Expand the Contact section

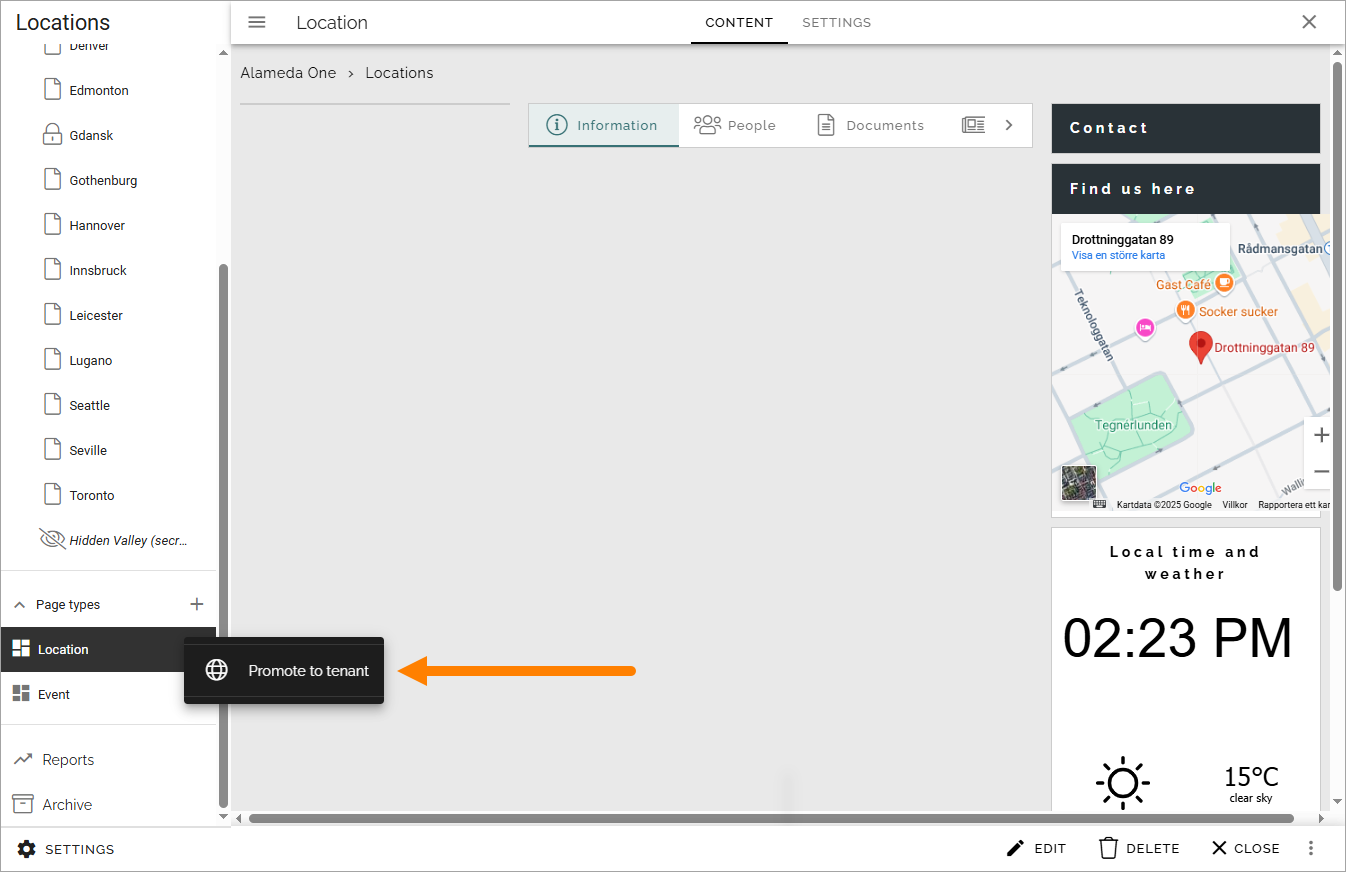(x=1186, y=128)
